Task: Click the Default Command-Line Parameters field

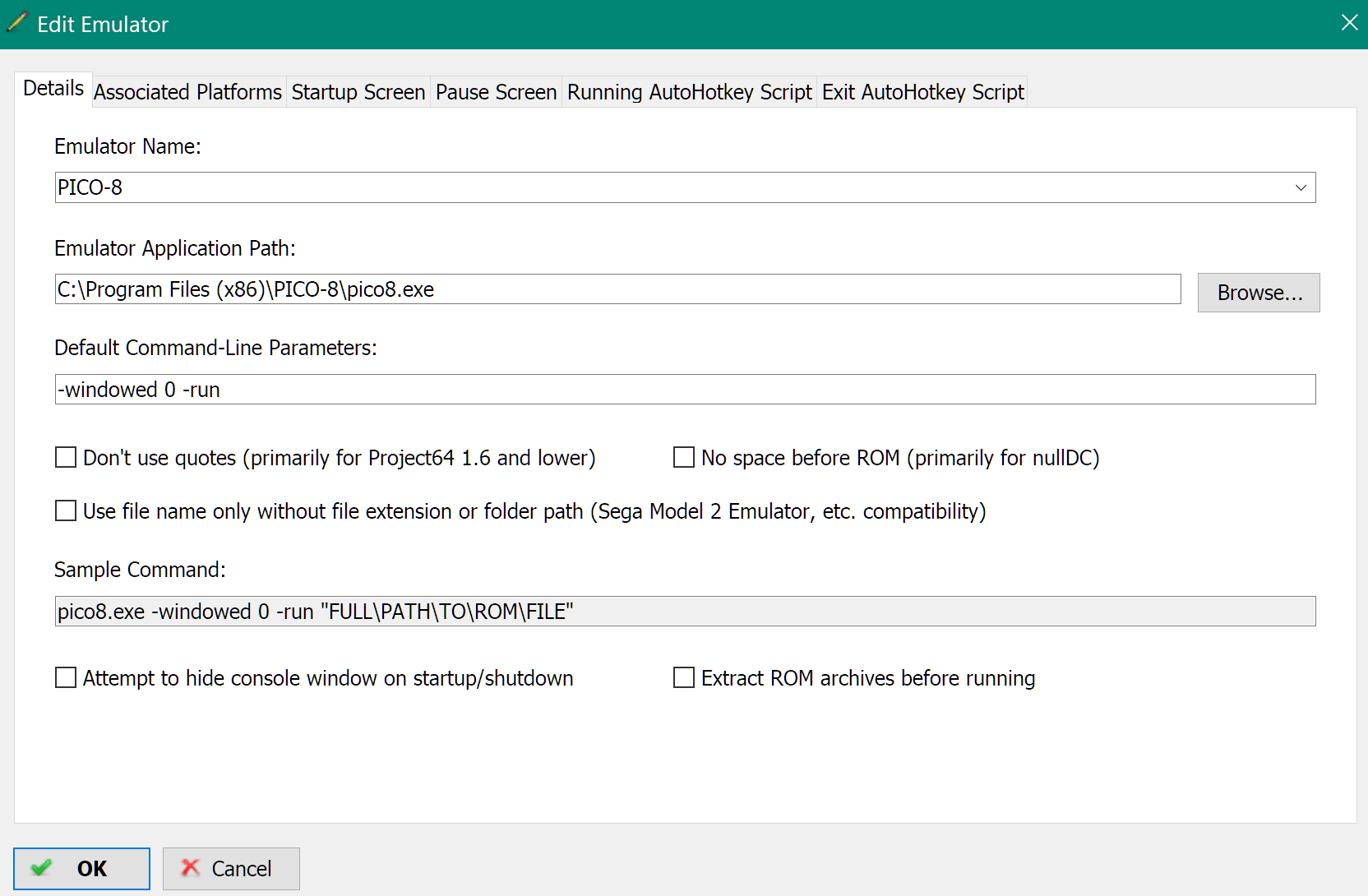Action: (x=684, y=390)
